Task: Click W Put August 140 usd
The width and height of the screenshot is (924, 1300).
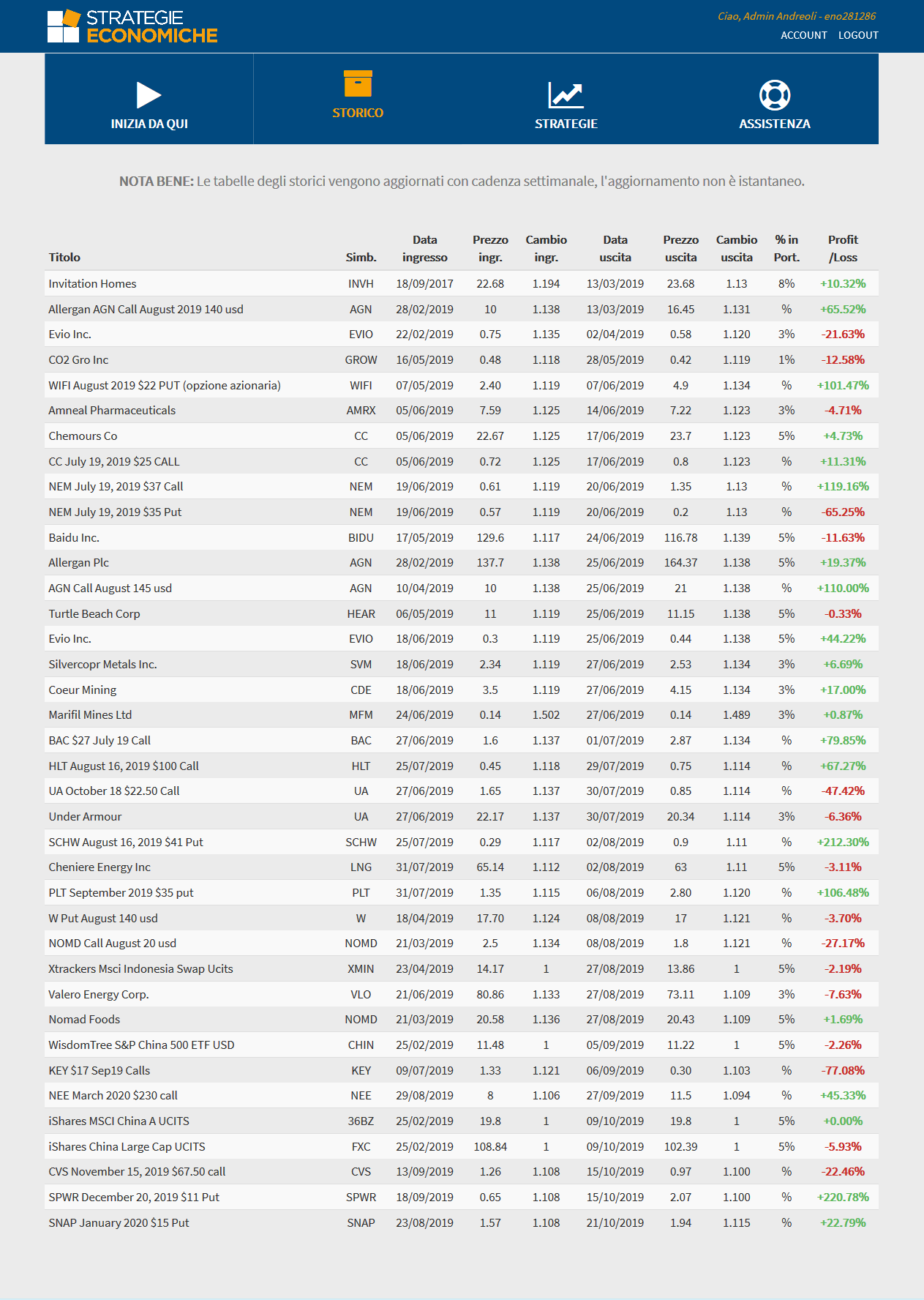Action: [103, 918]
